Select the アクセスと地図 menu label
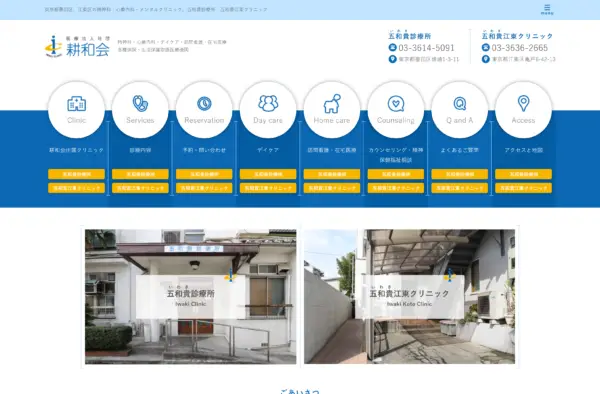Image resolution: width=600 pixels, height=394 pixels. coord(523,150)
